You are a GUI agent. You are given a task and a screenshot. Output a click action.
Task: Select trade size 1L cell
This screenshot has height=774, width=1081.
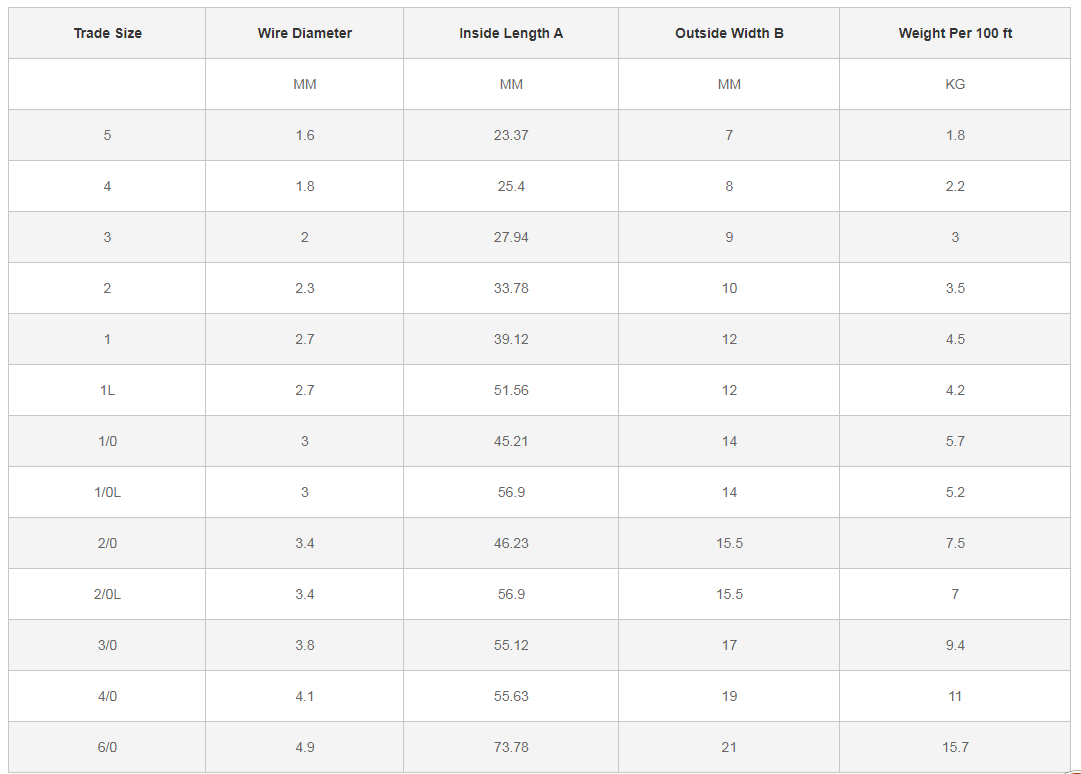[x=108, y=390]
